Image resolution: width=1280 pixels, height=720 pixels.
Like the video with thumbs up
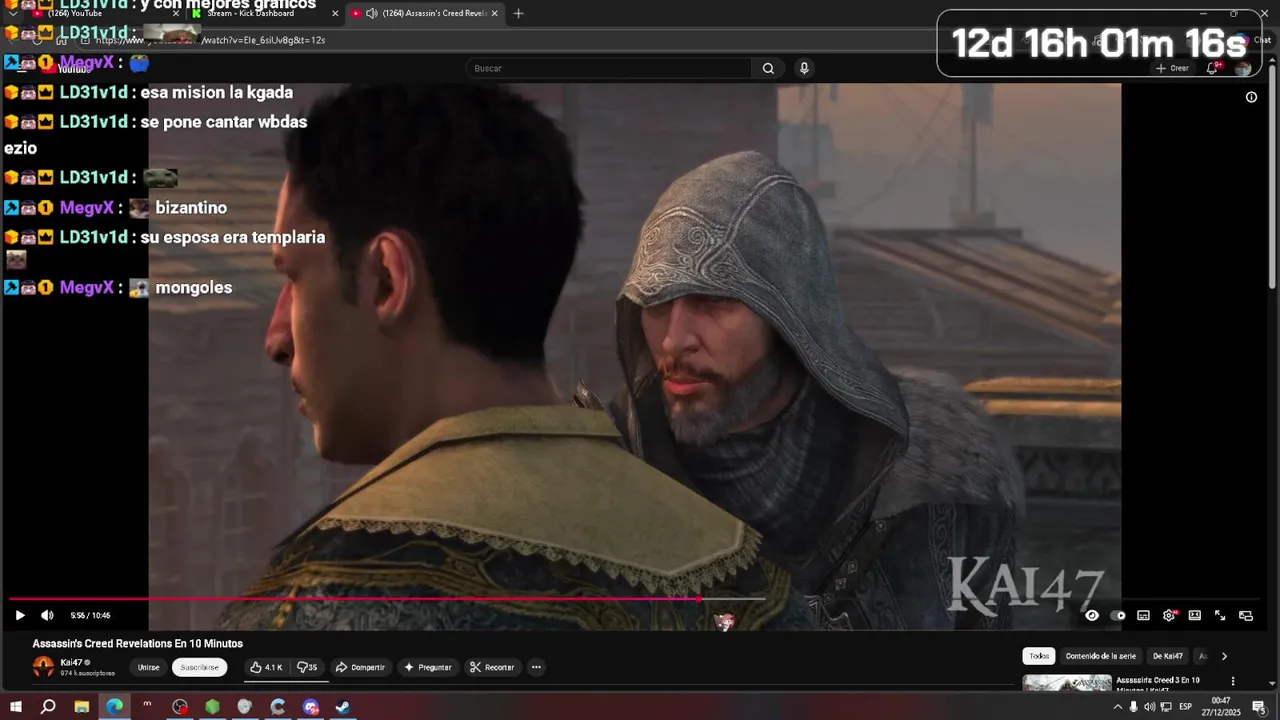[266, 667]
